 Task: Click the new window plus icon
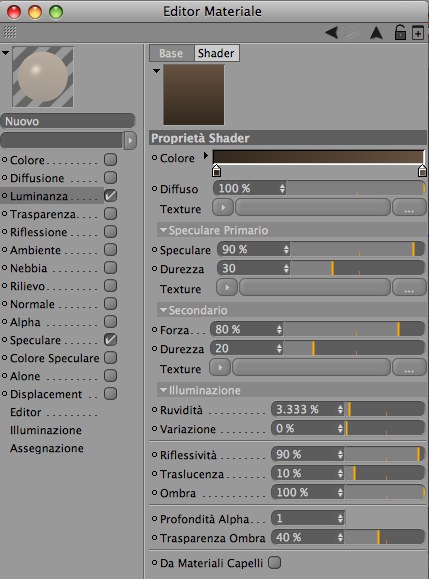418,33
